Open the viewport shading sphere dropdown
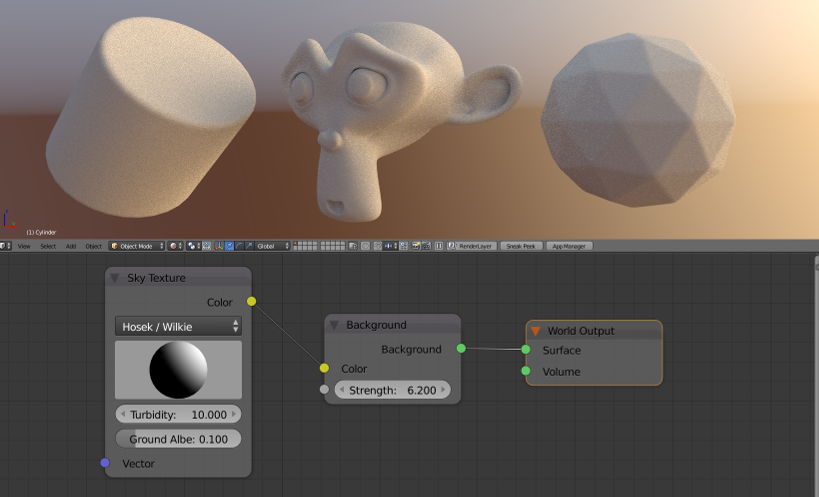 tap(176, 246)
